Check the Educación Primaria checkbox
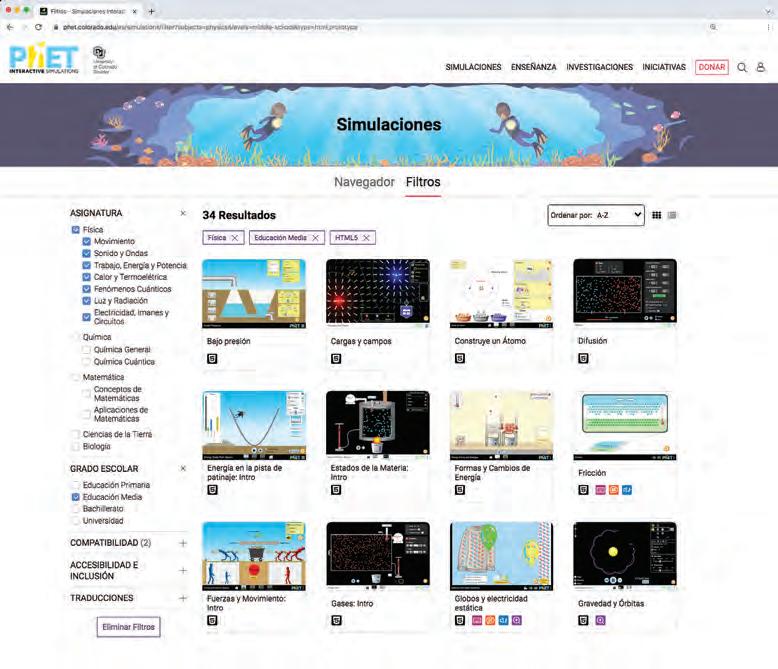This screenshot has width=778, height=669. (x=75, y=485)
